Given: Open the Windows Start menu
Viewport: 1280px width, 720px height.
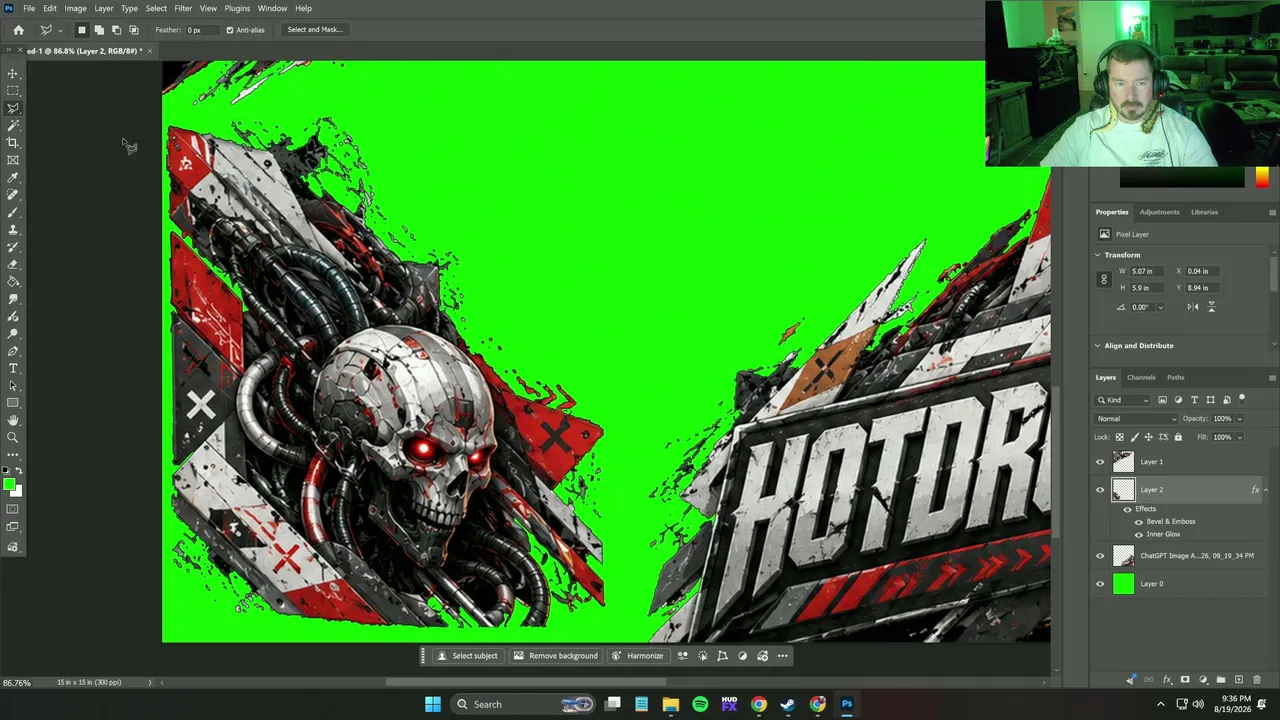Looking at the screenshot, I should click(433, 704).
